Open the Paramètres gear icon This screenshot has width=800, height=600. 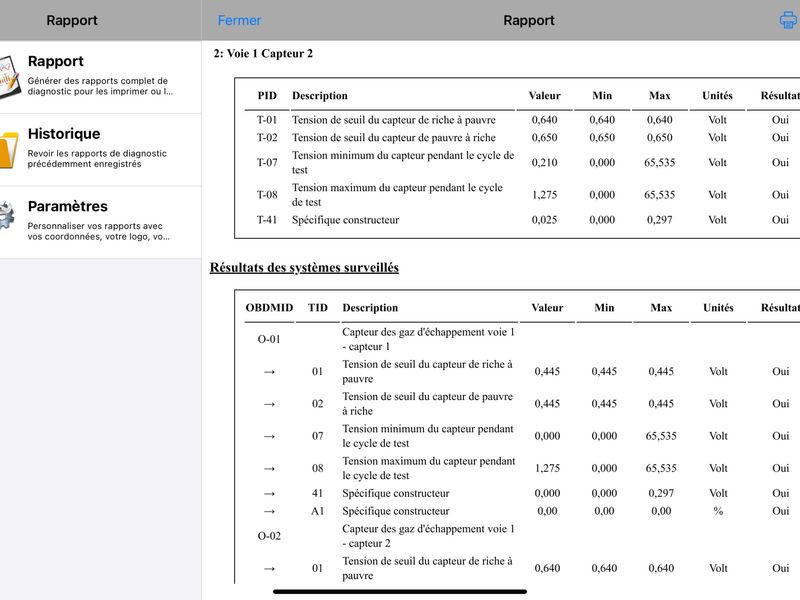pyautogui.click(x=7, y=215)
